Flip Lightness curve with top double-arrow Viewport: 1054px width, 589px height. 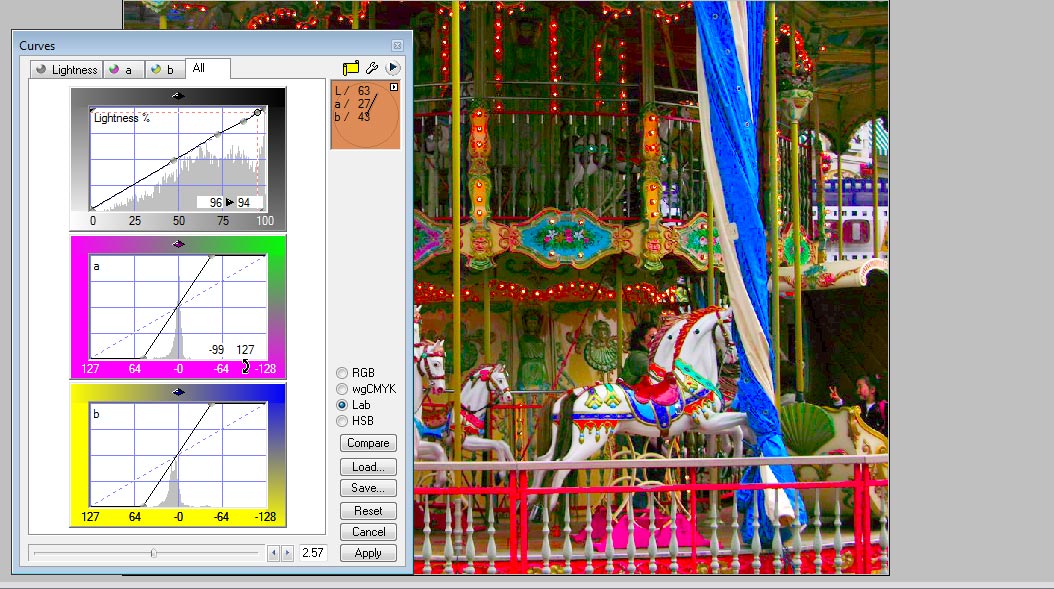coord(177,95)
